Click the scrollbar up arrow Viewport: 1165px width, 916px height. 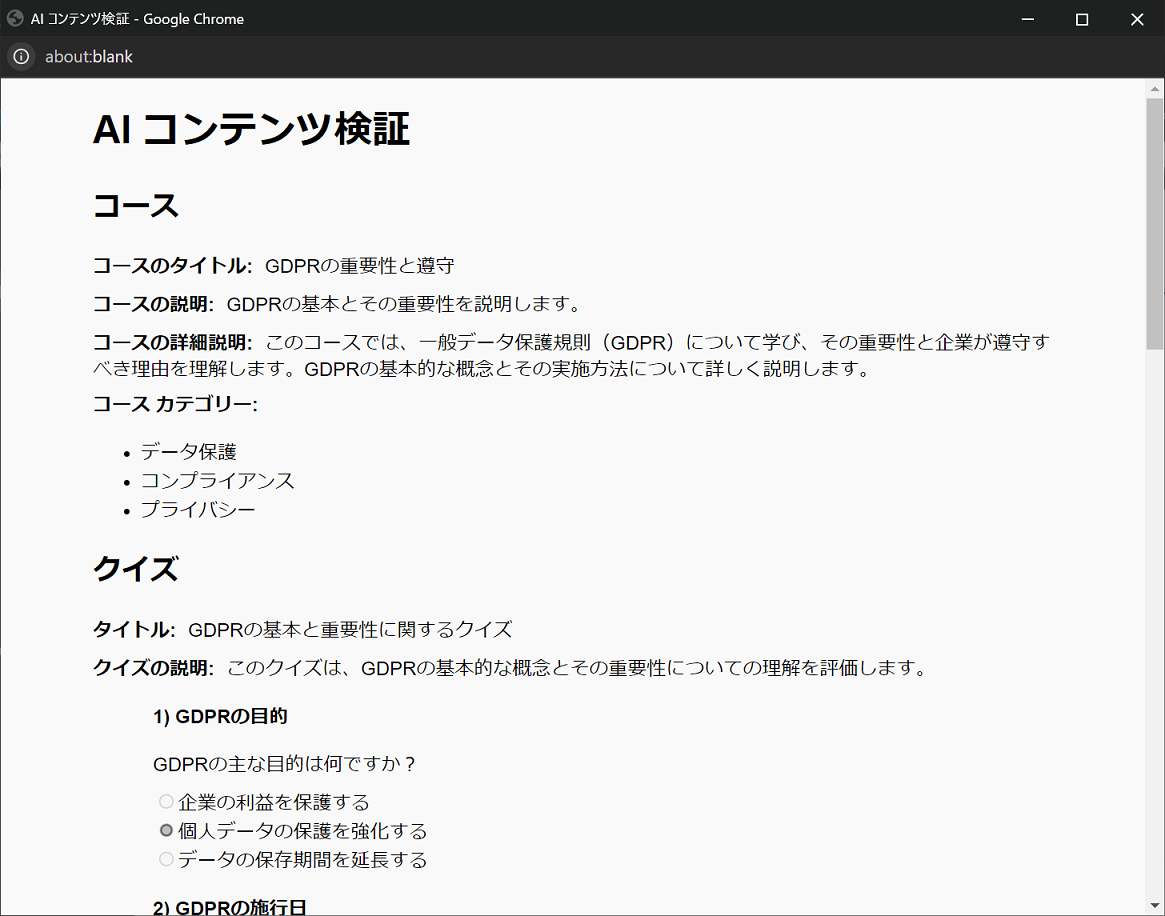click(1155, 88)
